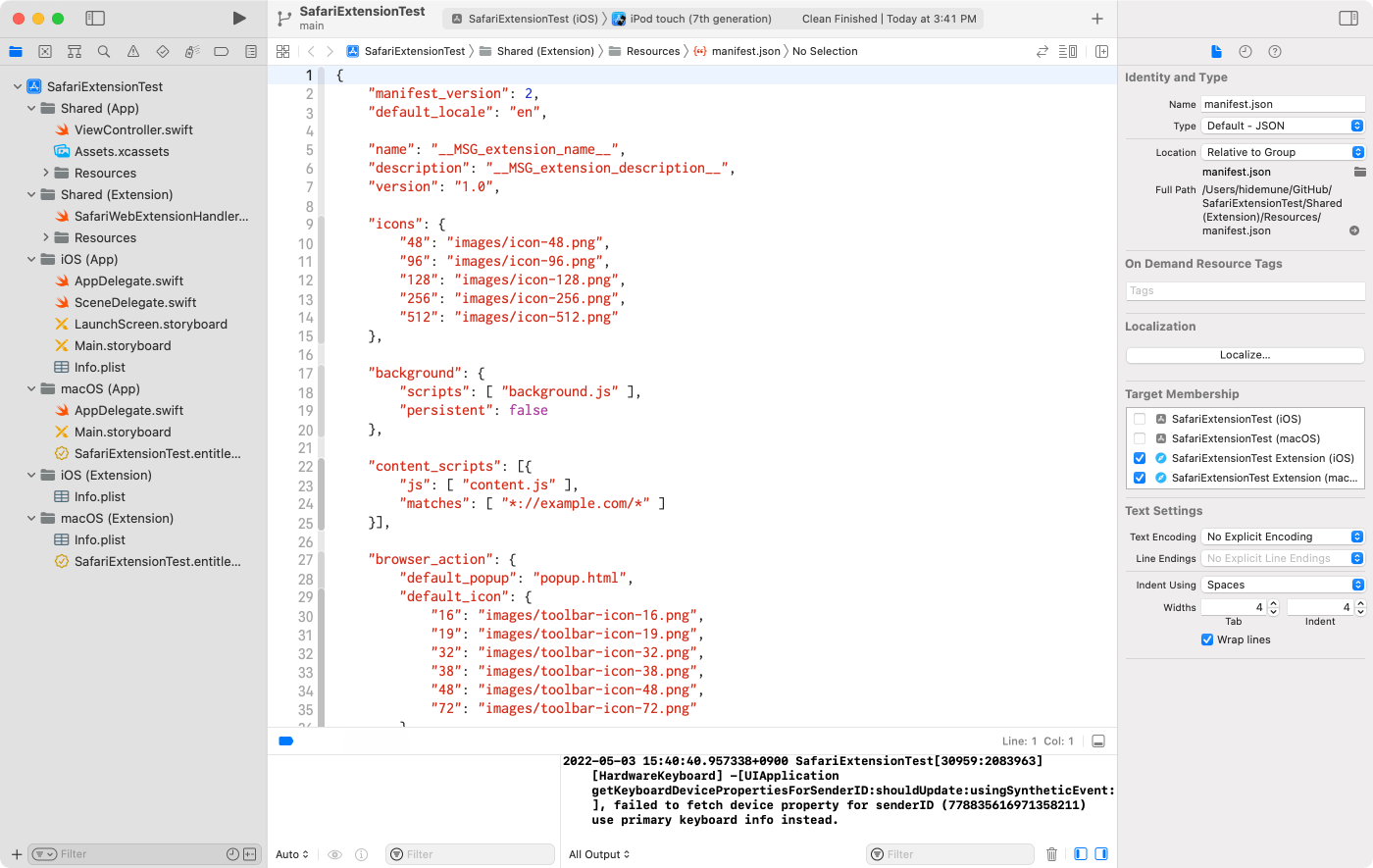
Task: Open the Test navigator tab
Action: [163, 52]
